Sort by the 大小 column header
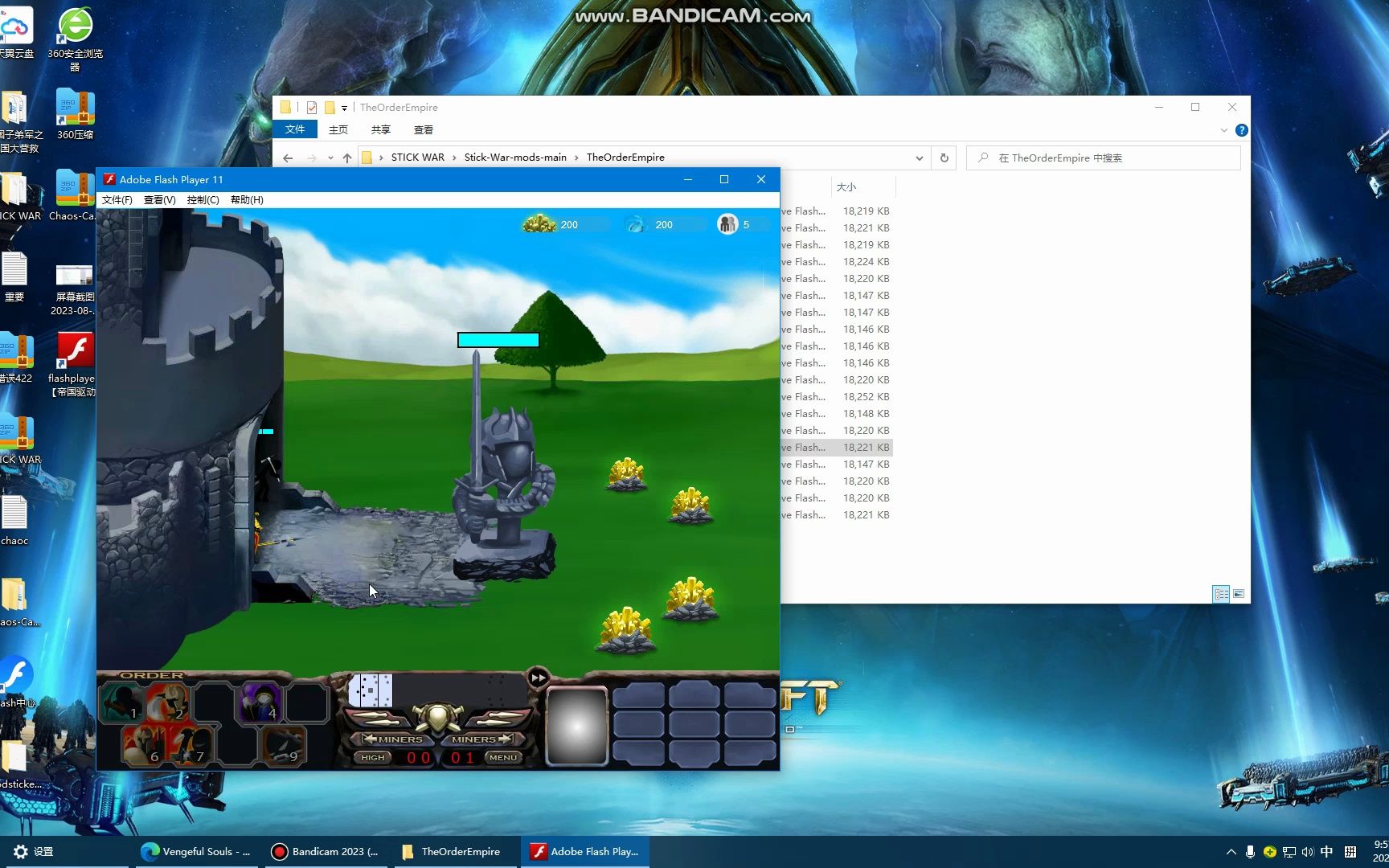Image resolution: width=1389 pixels, height=868 pixels. coord(846,186)
